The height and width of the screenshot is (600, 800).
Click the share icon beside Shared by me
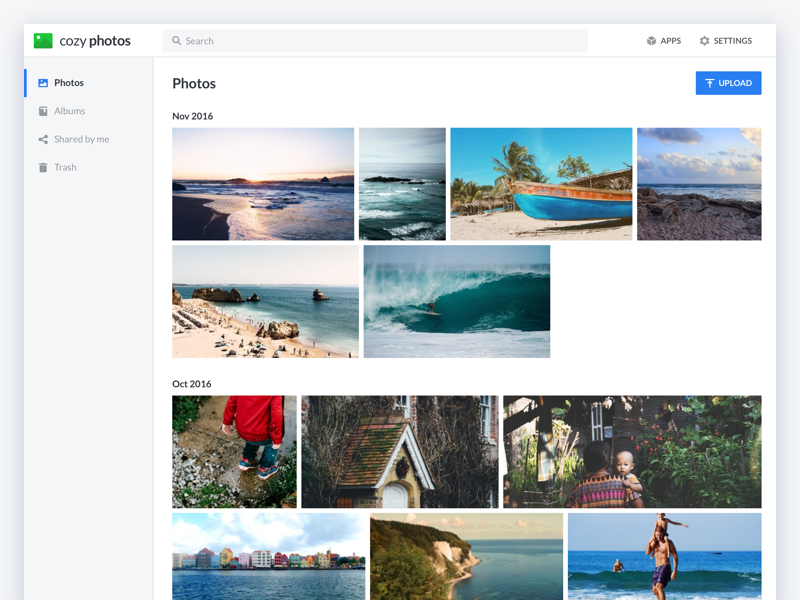(41, 139)
